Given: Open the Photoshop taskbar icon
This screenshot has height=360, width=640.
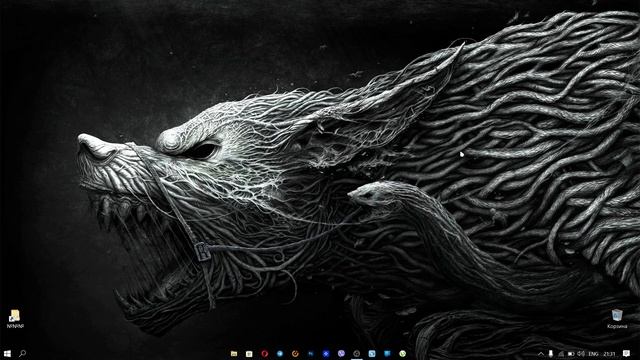Looking at the screenshot, I should click(311, 353).
